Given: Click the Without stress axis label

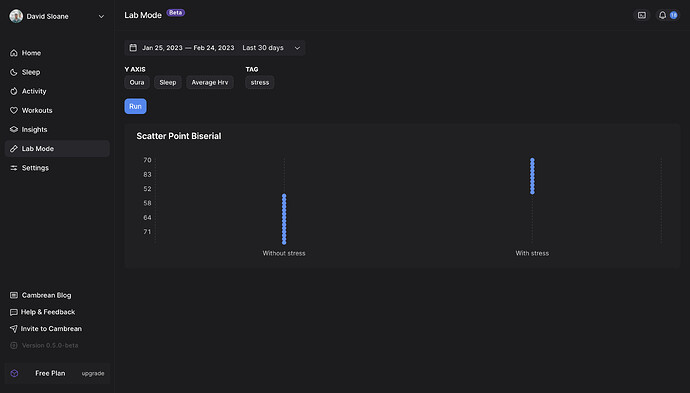Looking at the screenshot, I should pos(284,253).
